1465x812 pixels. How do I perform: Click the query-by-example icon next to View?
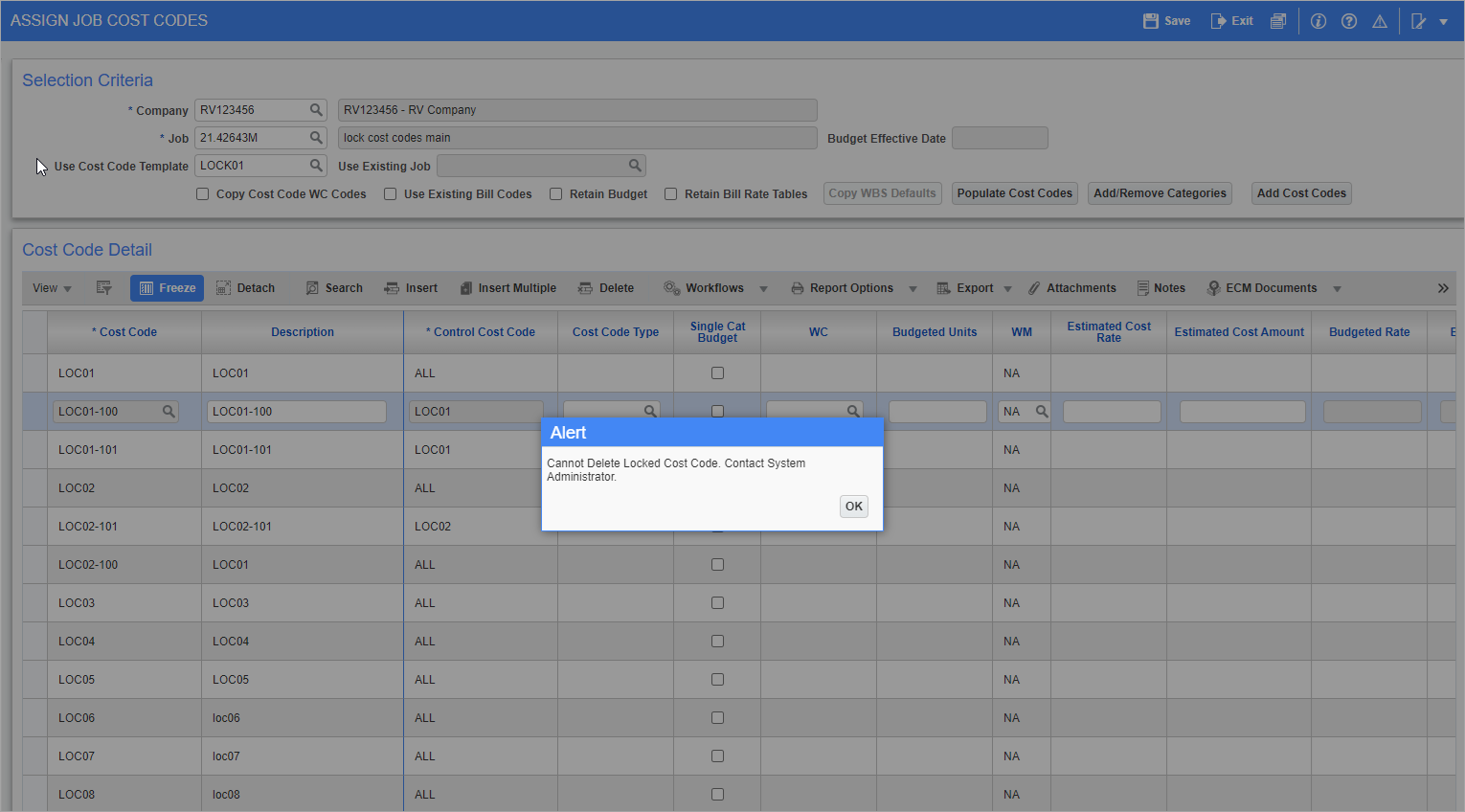[104, 288]
